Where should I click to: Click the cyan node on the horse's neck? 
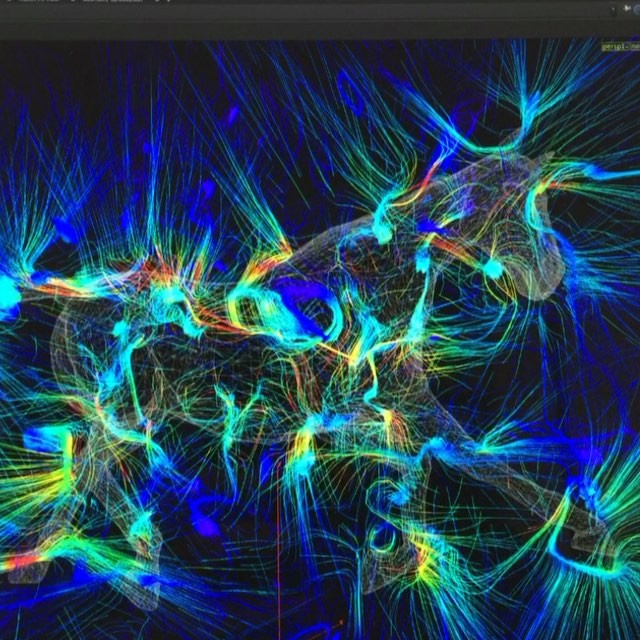coord(492,268)
